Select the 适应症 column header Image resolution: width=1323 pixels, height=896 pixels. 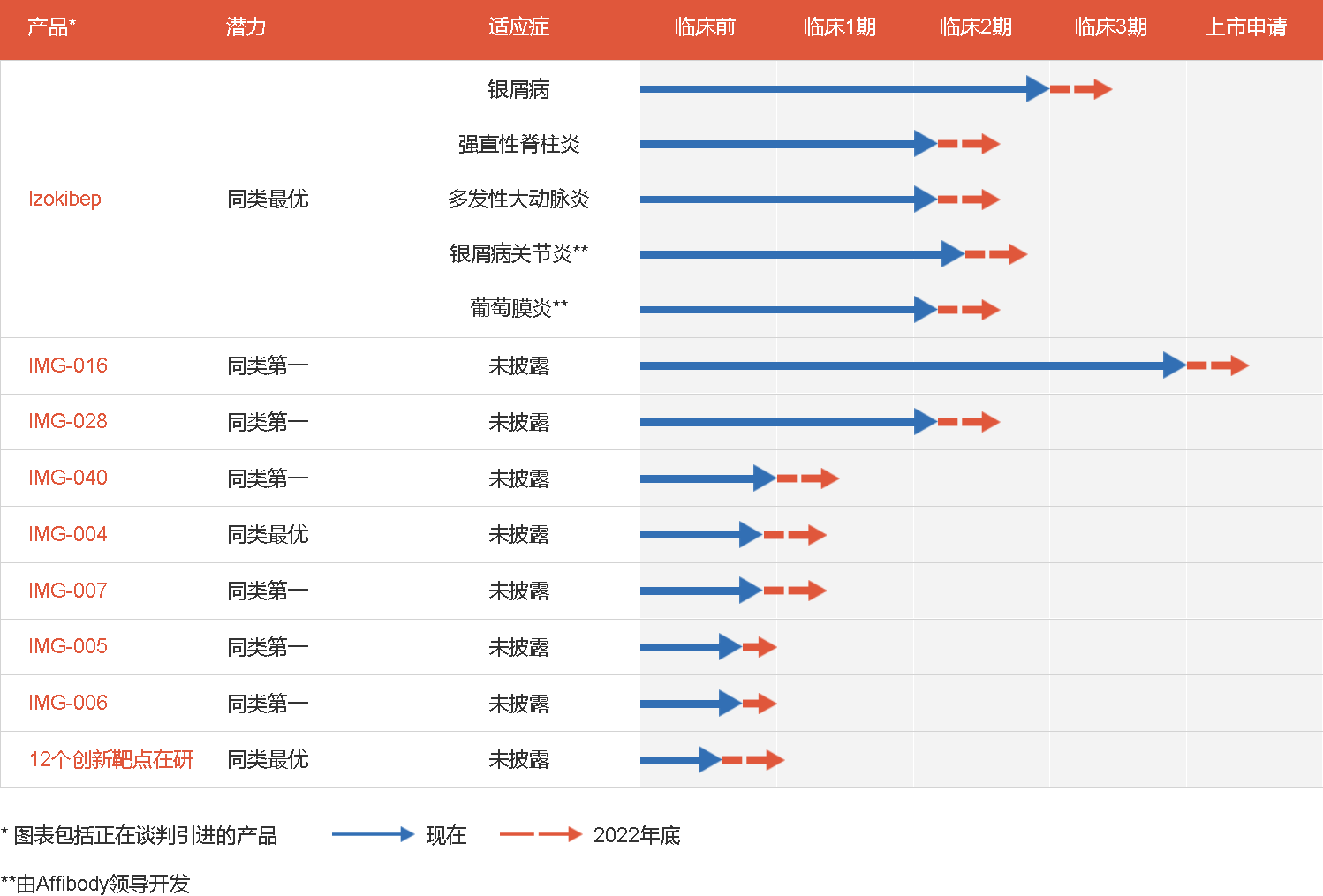[x=519, y=27]
